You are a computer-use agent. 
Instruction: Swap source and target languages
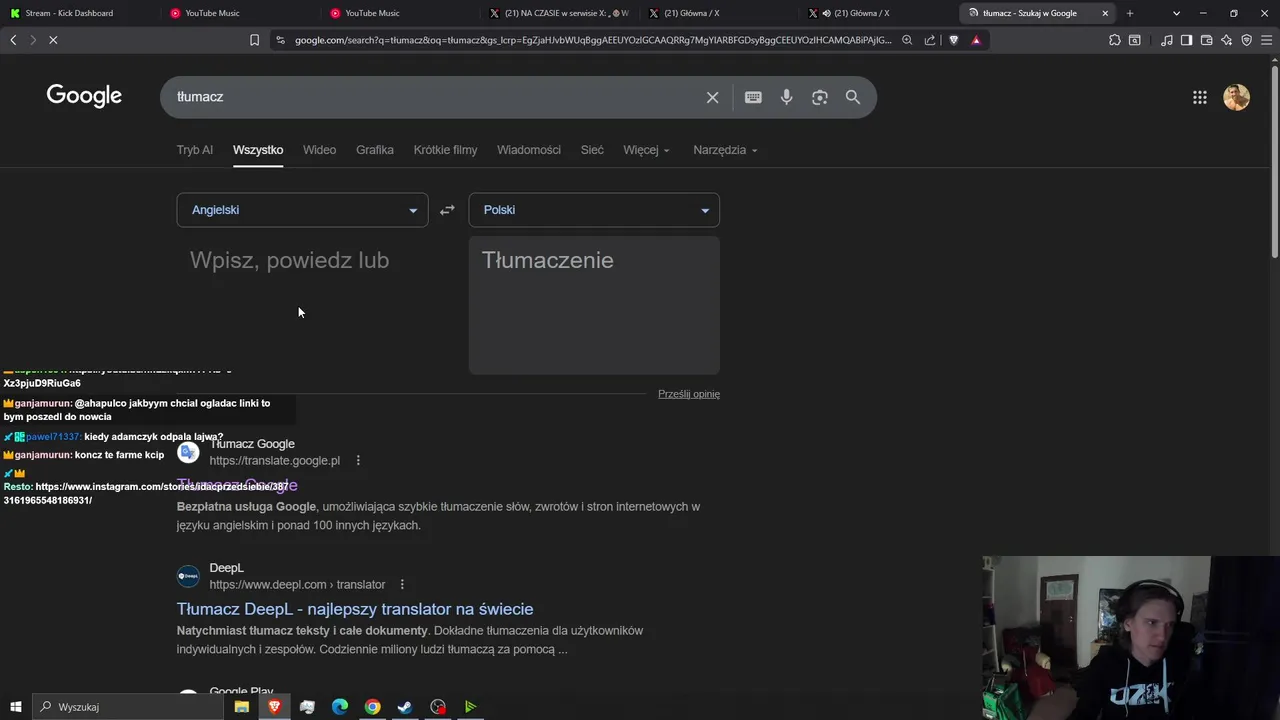(x=447, y=210)
